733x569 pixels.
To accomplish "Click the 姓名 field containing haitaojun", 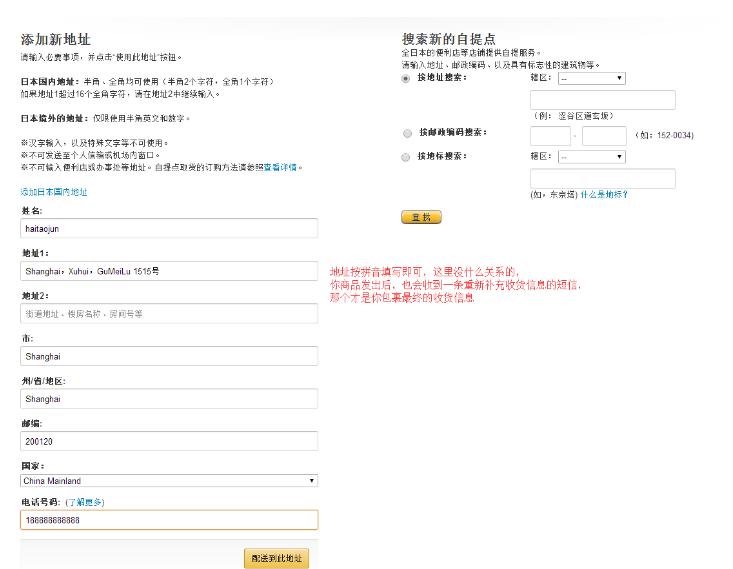I will coord(169,229).
